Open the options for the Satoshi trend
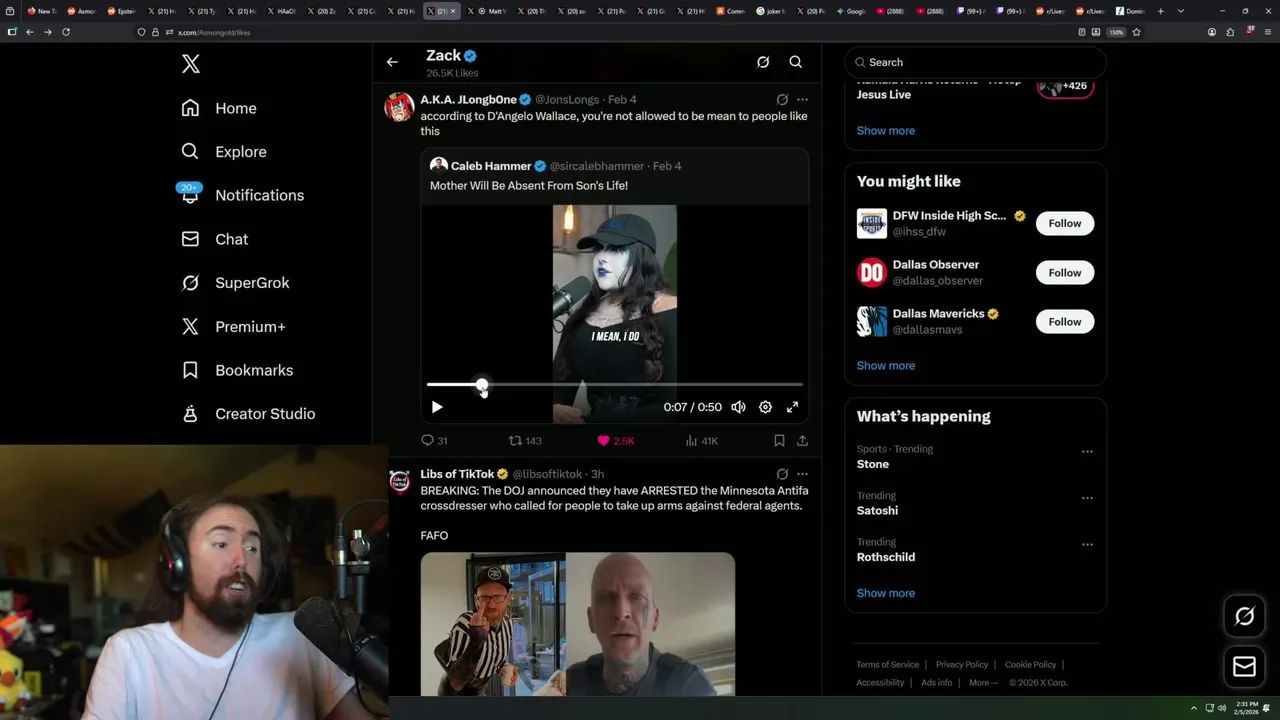 point(1087,498)
